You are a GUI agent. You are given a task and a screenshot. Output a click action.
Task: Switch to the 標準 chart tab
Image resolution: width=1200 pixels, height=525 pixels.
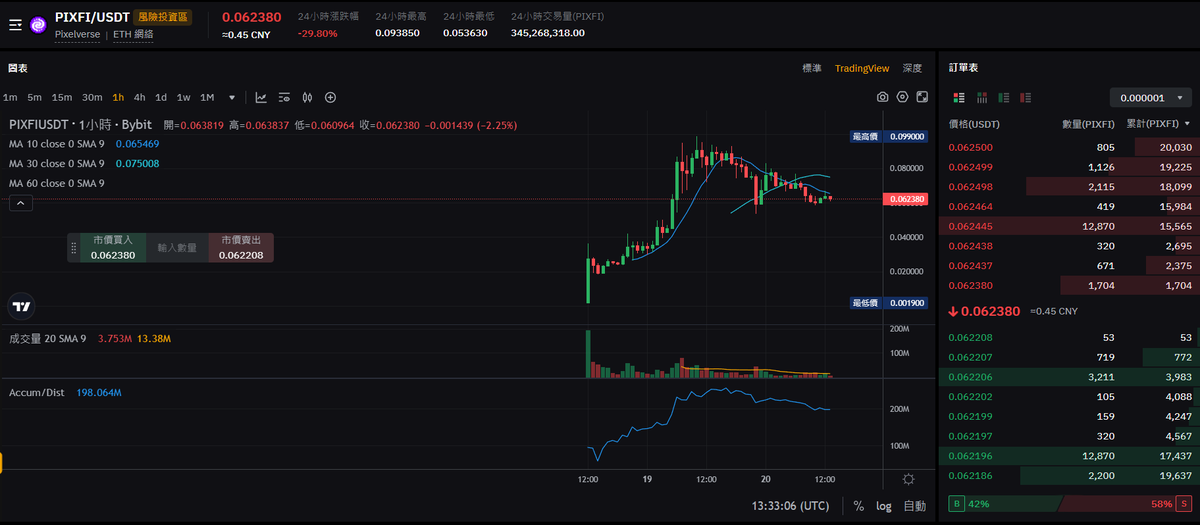click(x=812, y=68)
